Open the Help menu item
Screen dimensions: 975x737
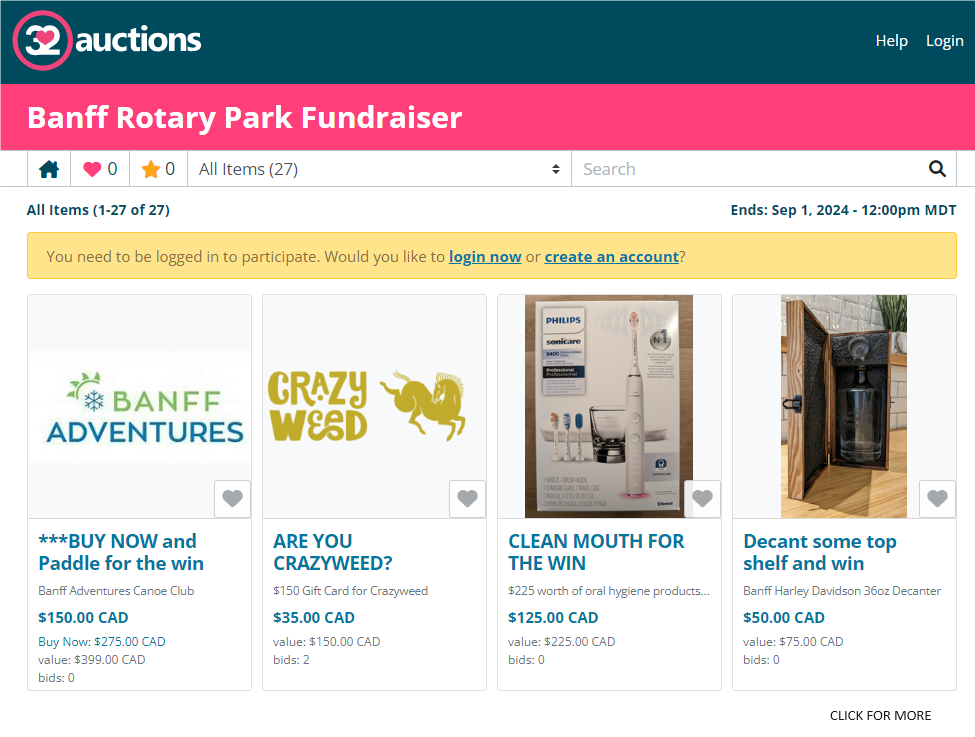891,41
